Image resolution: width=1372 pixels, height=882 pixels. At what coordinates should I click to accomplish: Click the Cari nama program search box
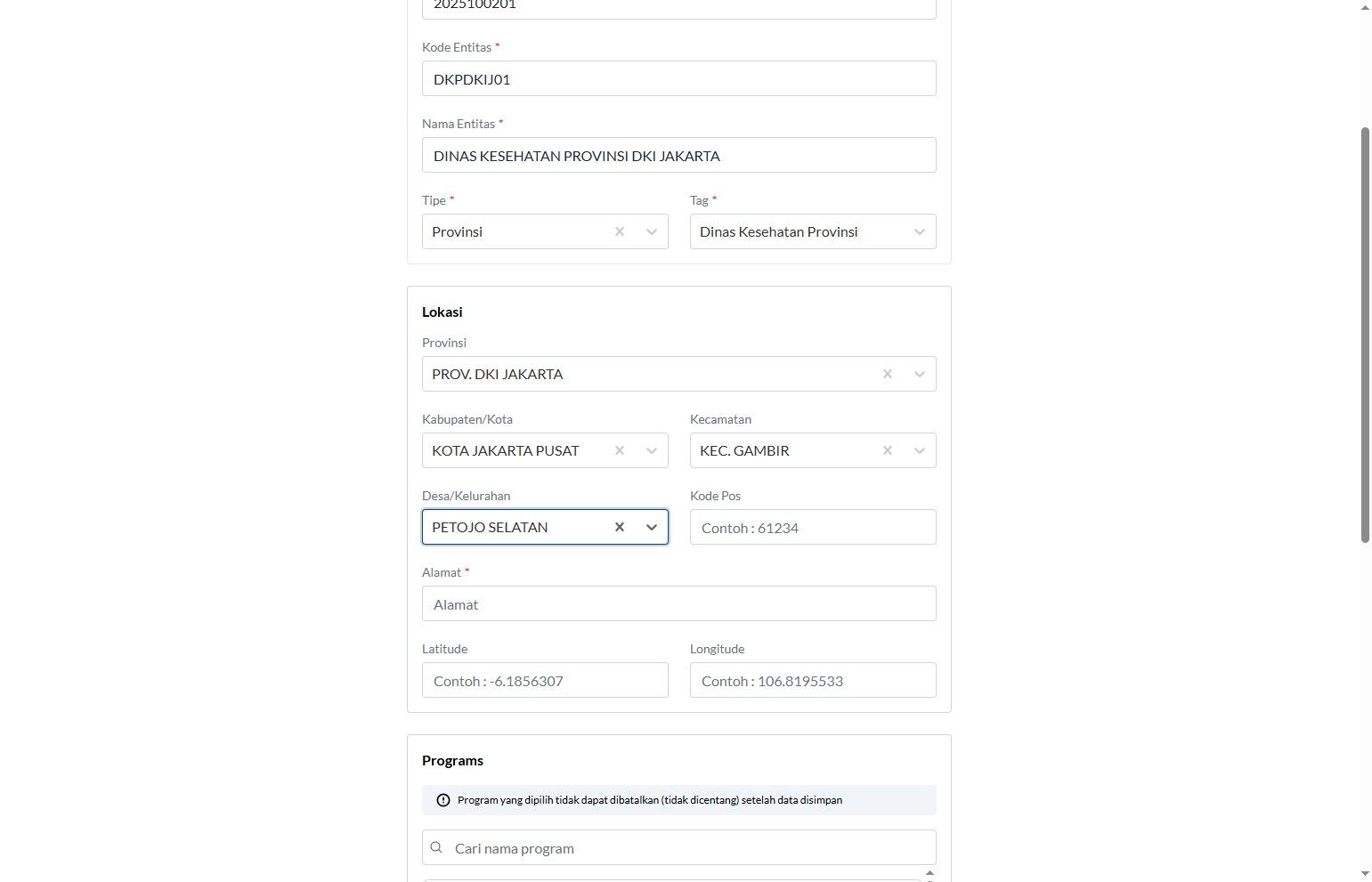[690, 847]
